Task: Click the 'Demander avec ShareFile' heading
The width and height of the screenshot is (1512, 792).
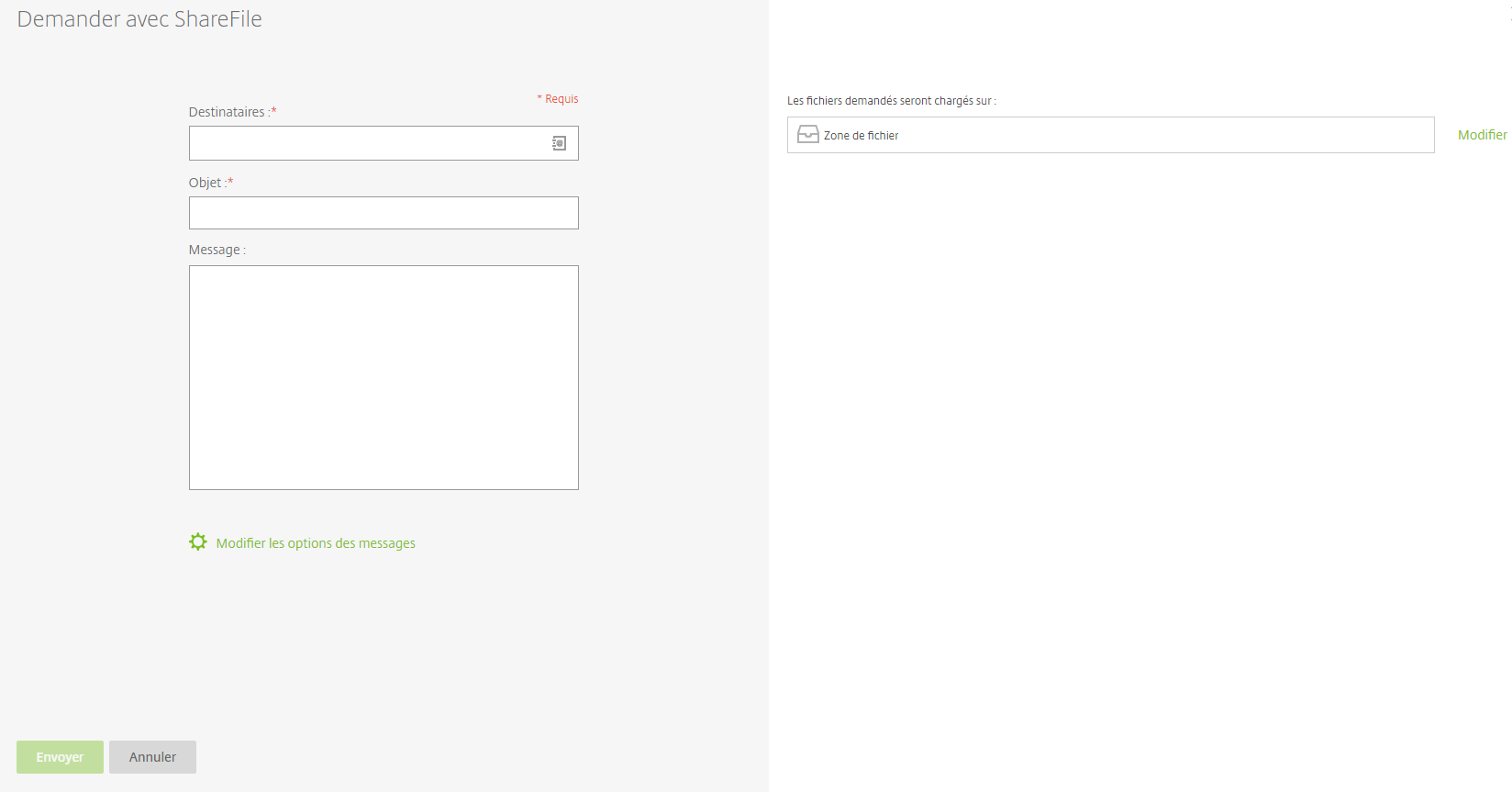Action: [139, 19]
